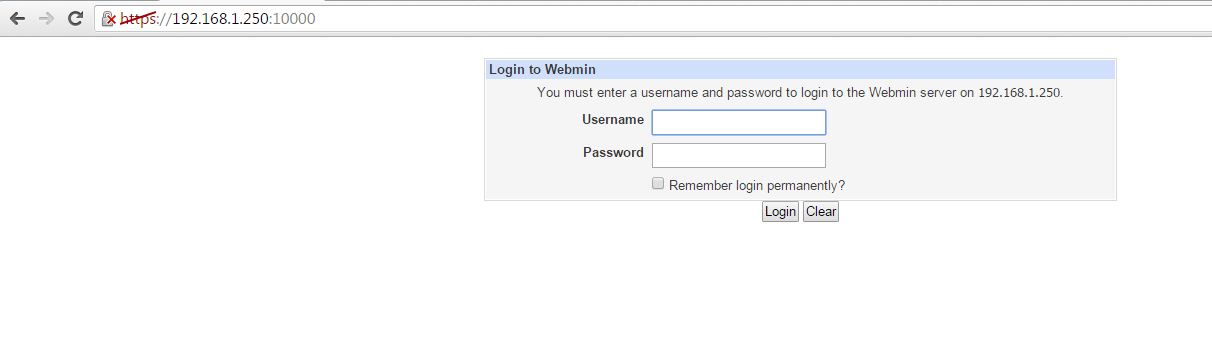Image resolution: width=1212 pixels, height=360 pixels.
Task: Click the Login to Webmin header bar
Action: tap(800, 69)
